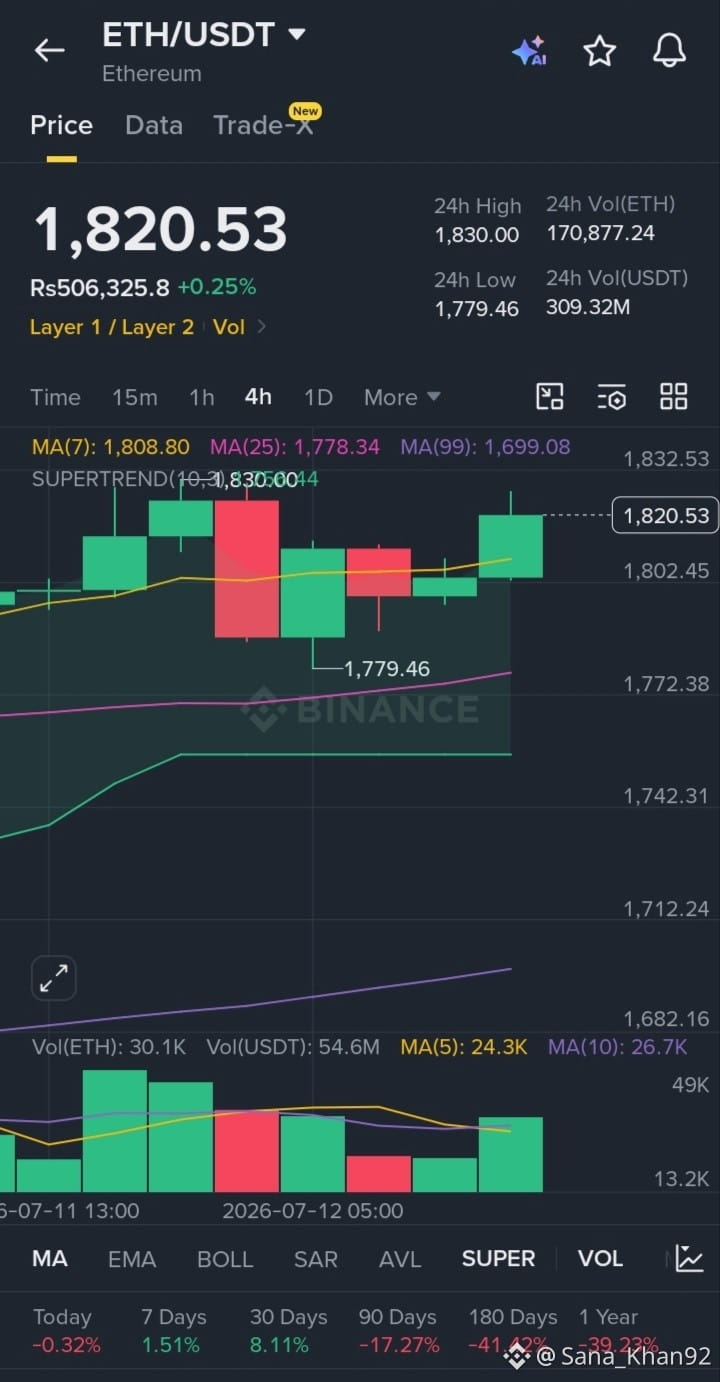Click the MA(7): 1,808.80 legend
720x1382 pixels.
pyautogui.click(x=111, y=446)
